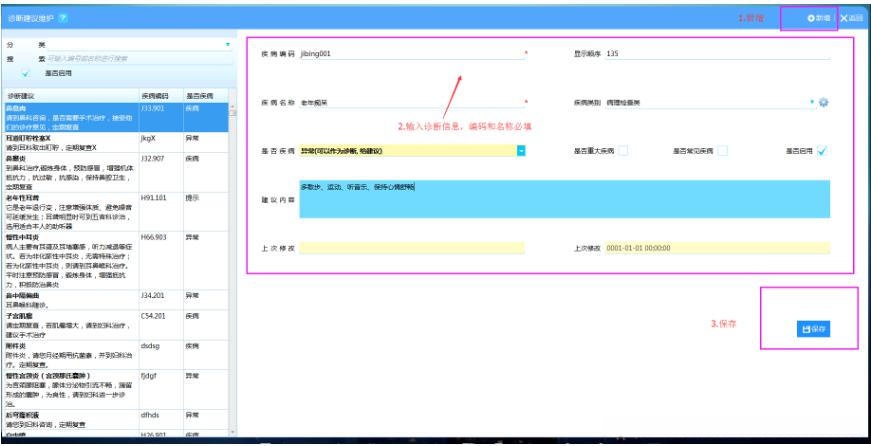871x446 pixels.
Task: Toggle the 是否启用 checkbox in left filter panel
Action: pyautogui.click(x=26, y=73)
